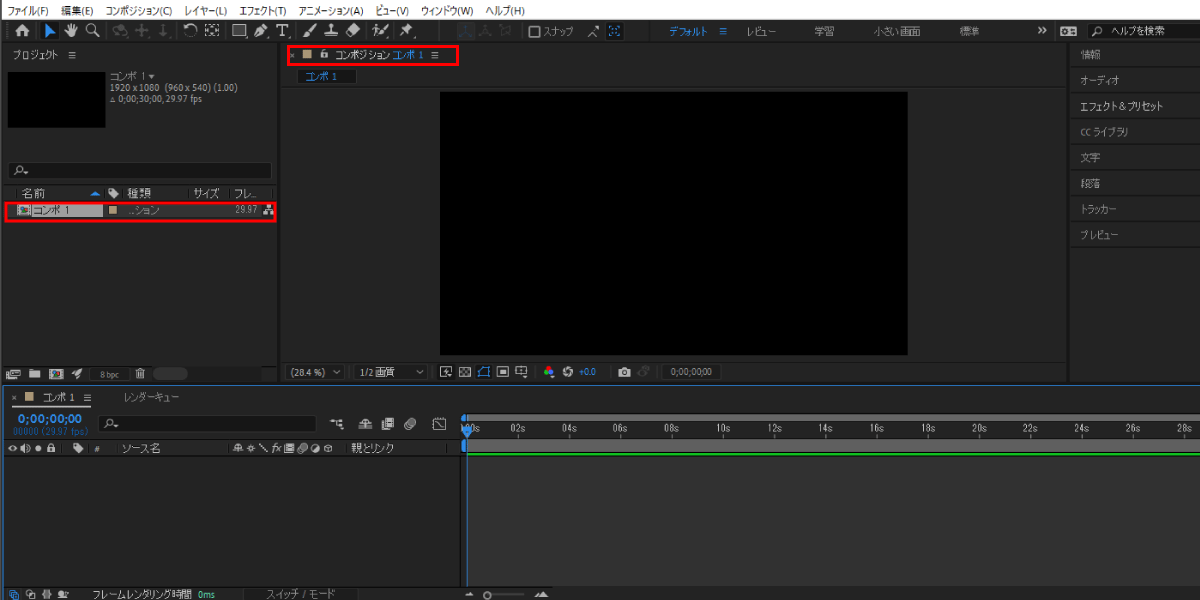Switch to the レビュー workspace
Viewport: 1200px width, 600px height.
pyautogui.click(x=761, y=31)
